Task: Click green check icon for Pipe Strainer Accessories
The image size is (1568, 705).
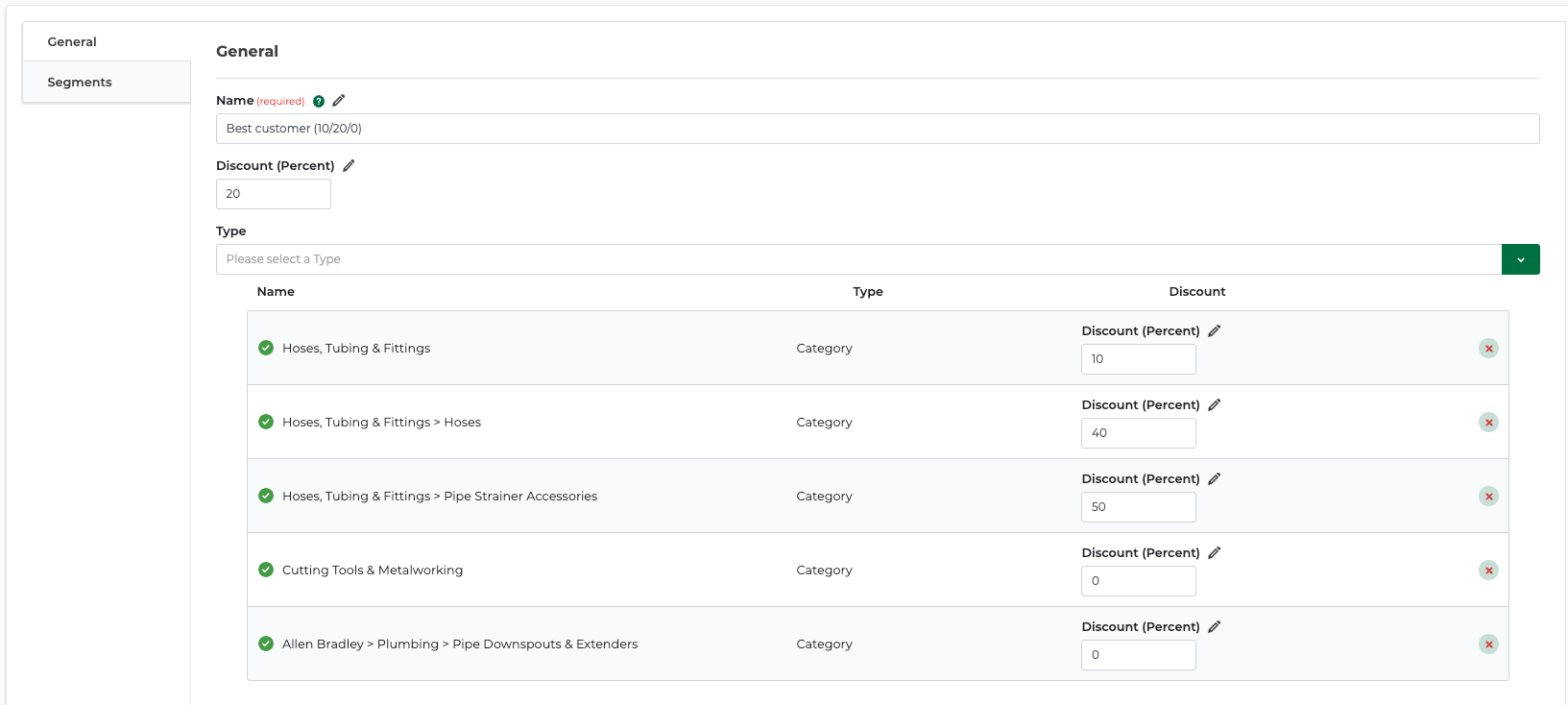Action: point(266,496)
